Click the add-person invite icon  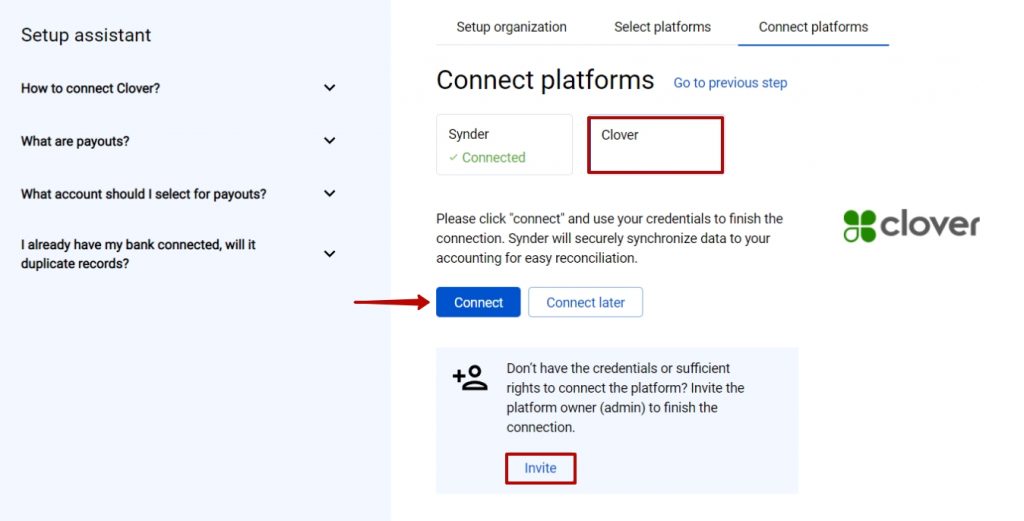[470, 377]
